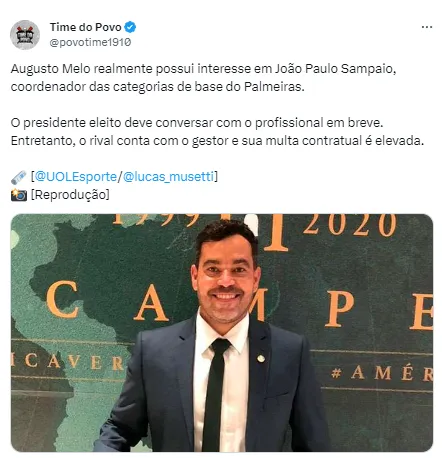This screenshot has height=458, width=442.
Task: Click the lapel pin on the man's jacket
Action: click(x=261, y=359)
